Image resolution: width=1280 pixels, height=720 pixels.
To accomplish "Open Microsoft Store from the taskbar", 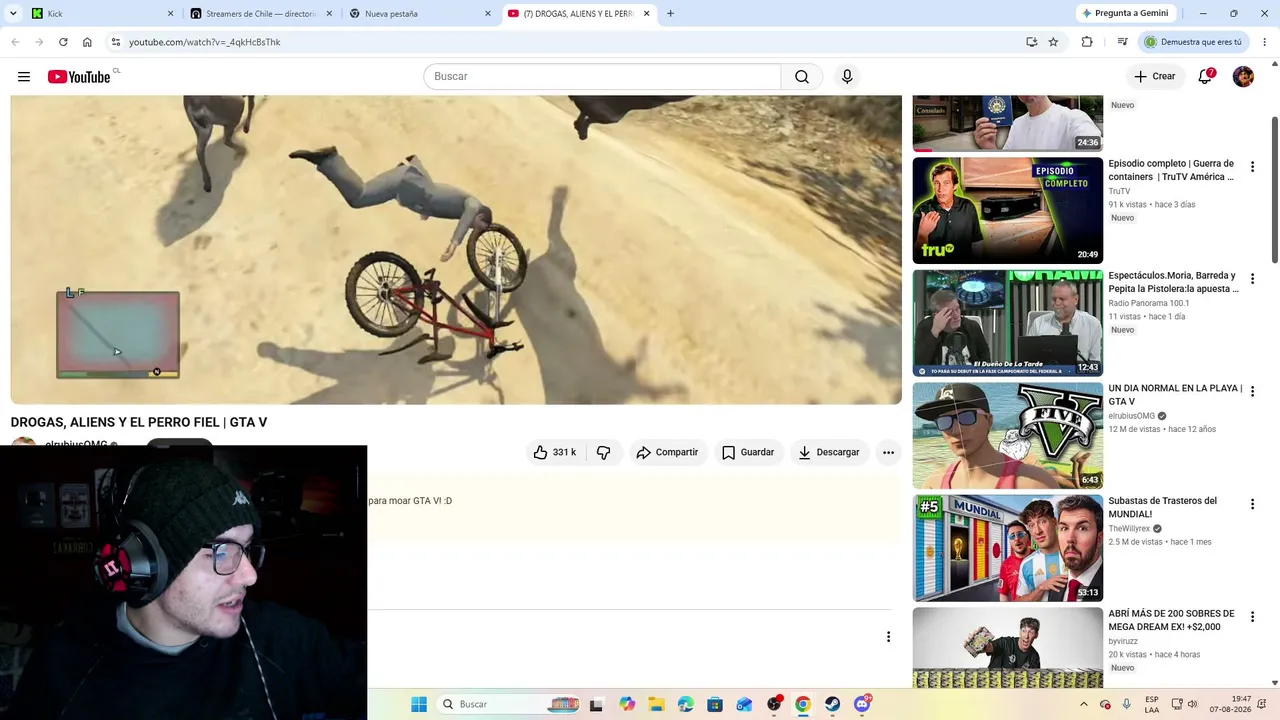I will click(x=715, y=704).
